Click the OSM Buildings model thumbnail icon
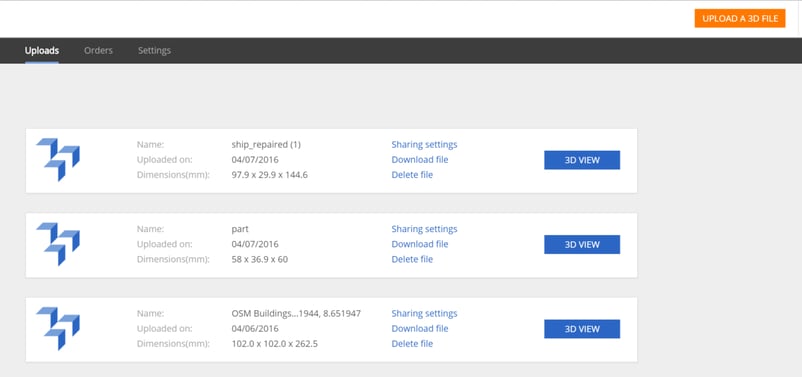This screenshot has height=377, width=802. [58, 328]
